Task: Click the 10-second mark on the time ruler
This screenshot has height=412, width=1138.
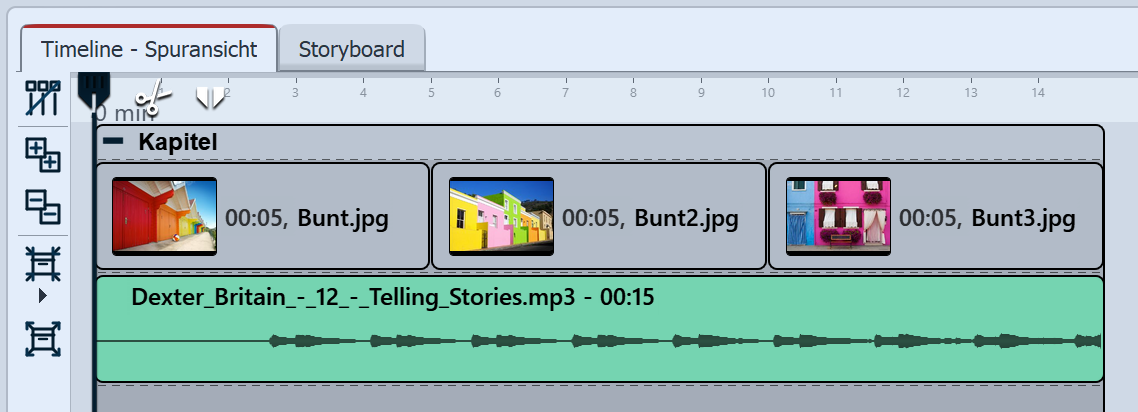Action: click(x=768, y=93)
